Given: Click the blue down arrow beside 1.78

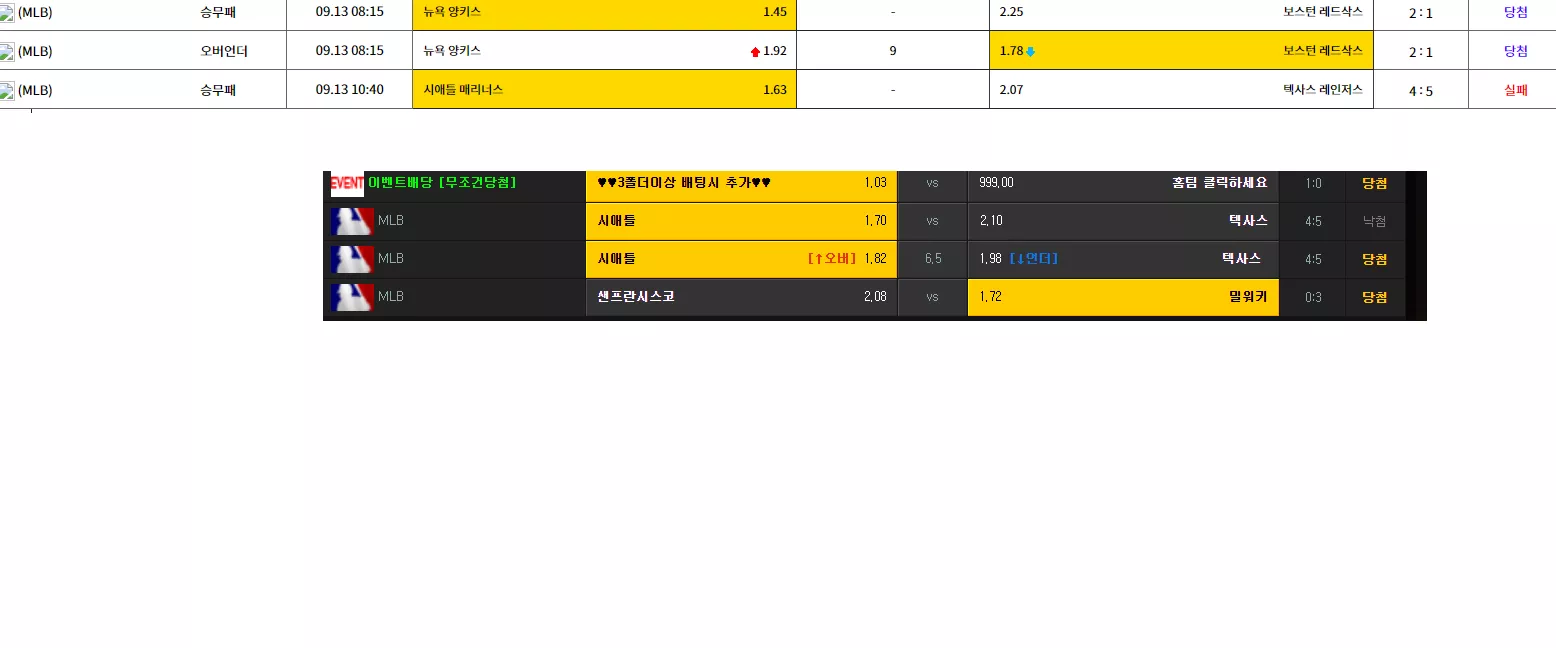Looking at the screenshot, I should pos(1030,51).
